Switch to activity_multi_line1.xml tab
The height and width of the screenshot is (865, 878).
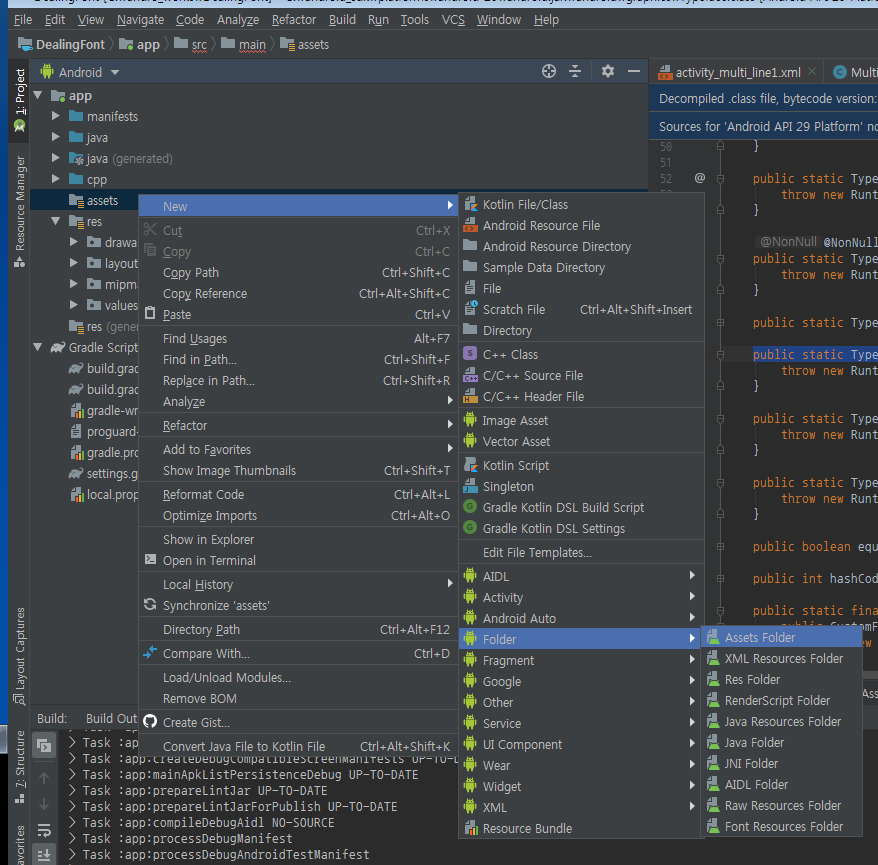point(737,72)
